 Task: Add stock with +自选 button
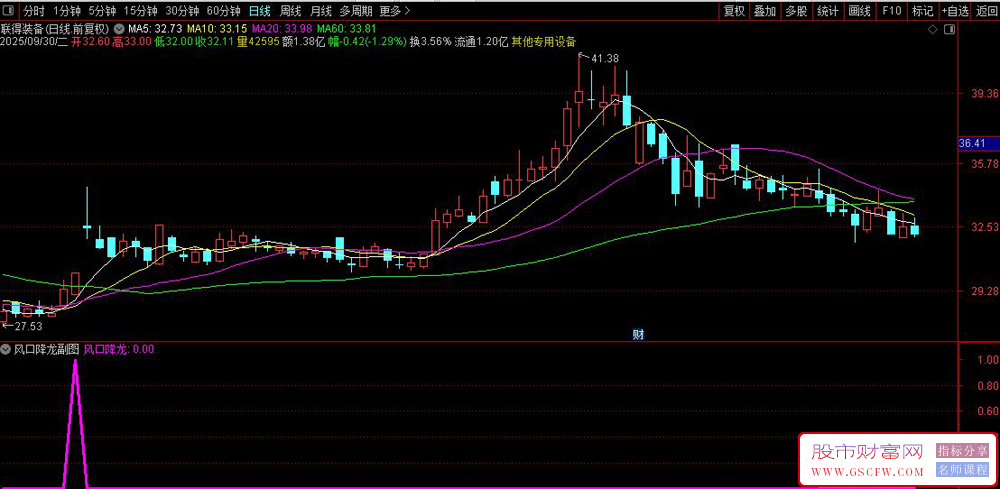pyautogui.click(x=955, y=11)
